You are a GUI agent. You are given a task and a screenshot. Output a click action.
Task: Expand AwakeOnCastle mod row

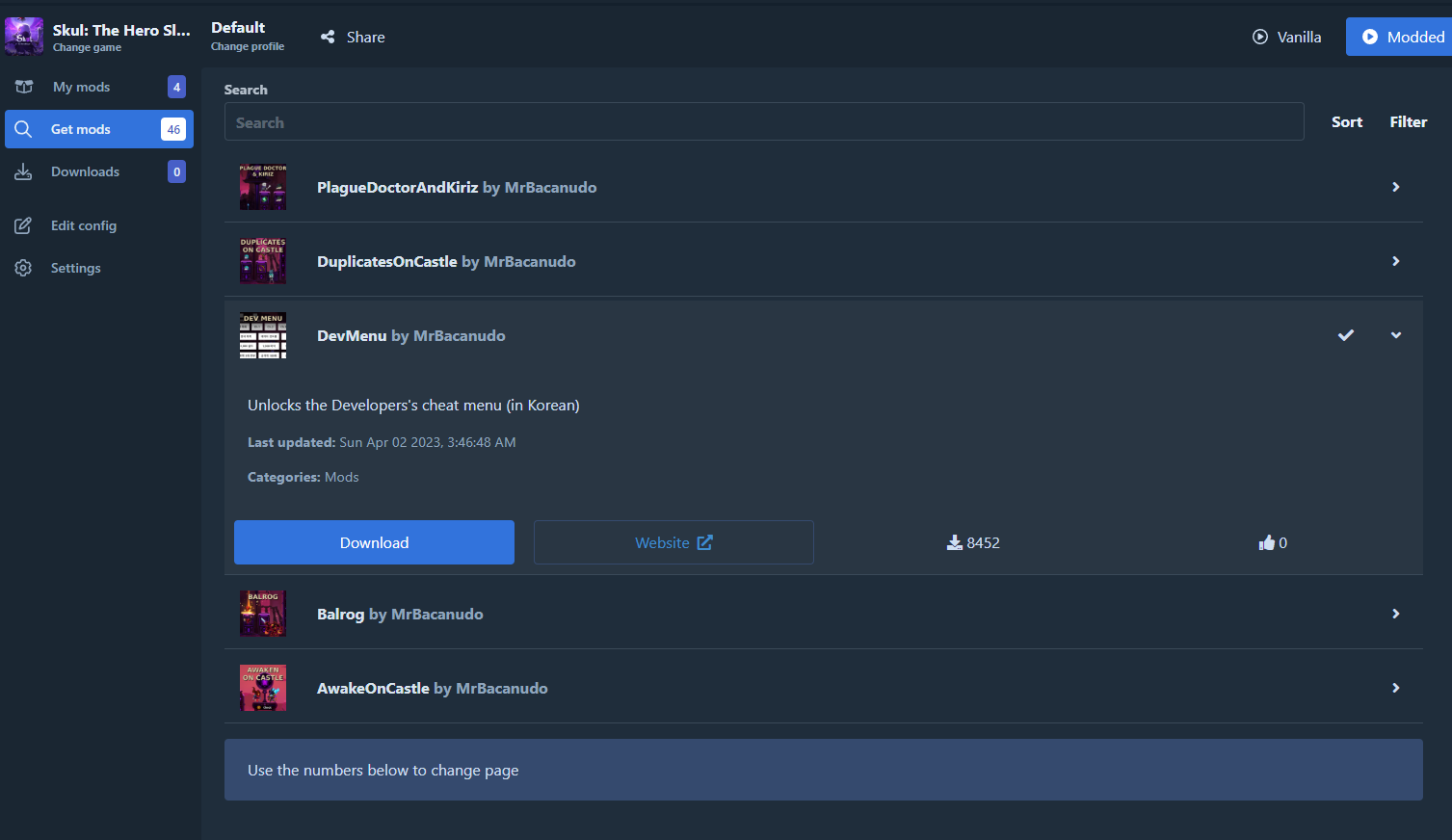point(824,688)
